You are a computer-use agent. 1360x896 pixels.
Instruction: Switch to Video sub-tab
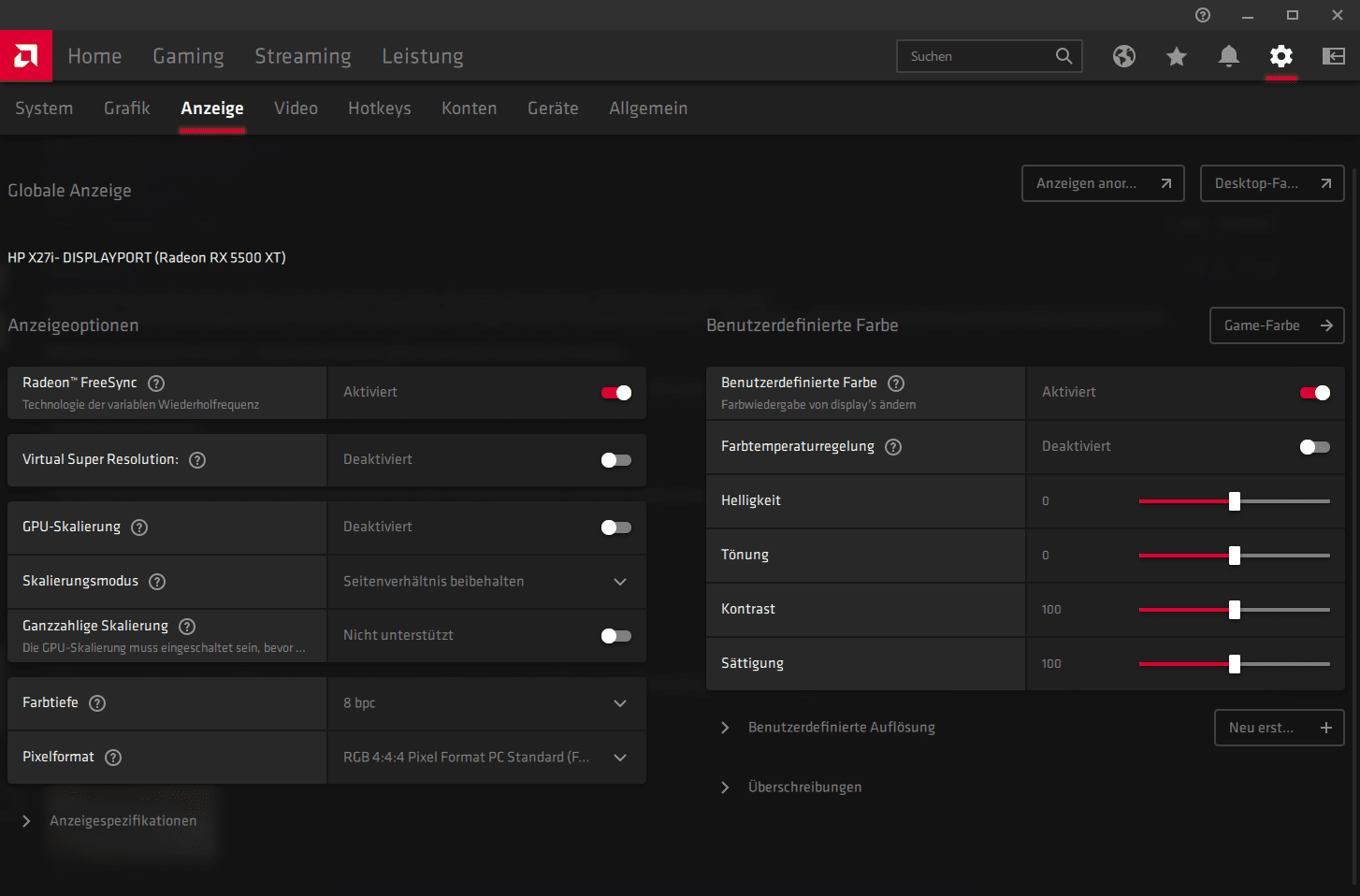click(296, 108)
